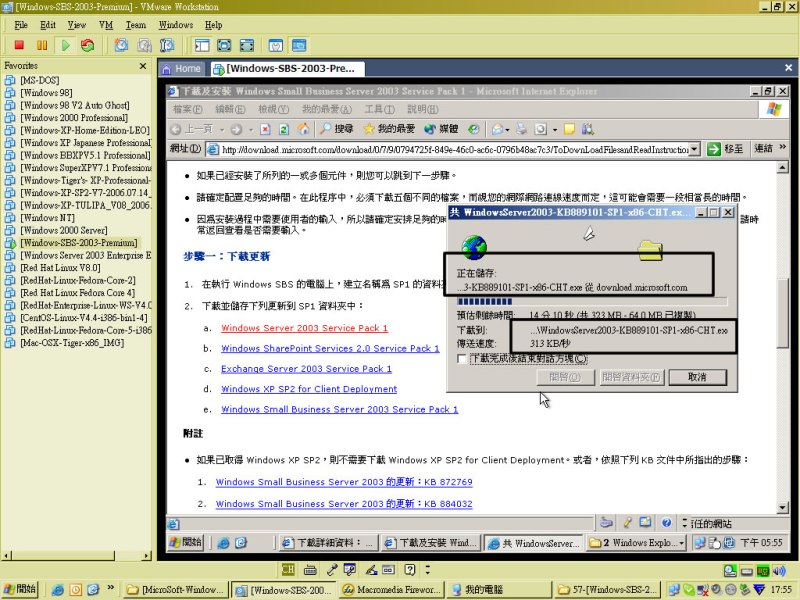The image size is (800, 600).
Task: Open the forward button history dropdown arrow
Action: pos(251,130)
